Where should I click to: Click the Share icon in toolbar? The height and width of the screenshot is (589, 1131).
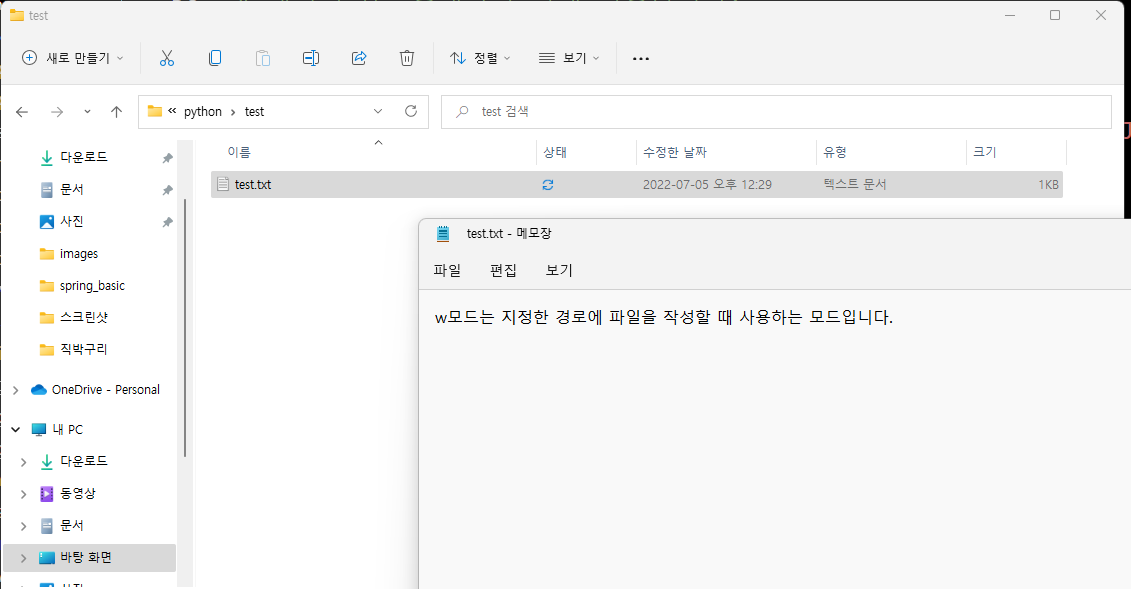(x=359, y=58)
